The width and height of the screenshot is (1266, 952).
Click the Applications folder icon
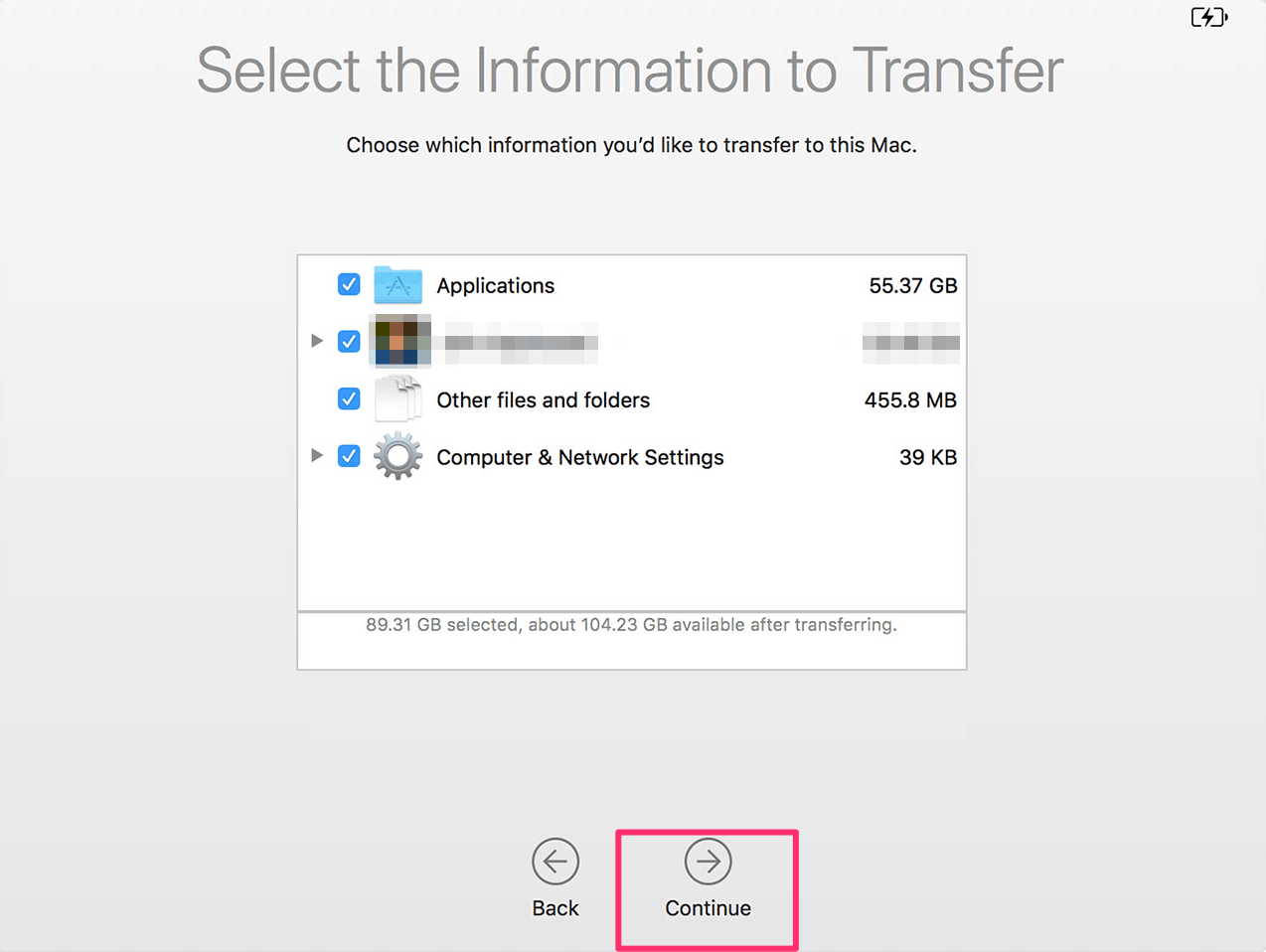tap(397, 285)
